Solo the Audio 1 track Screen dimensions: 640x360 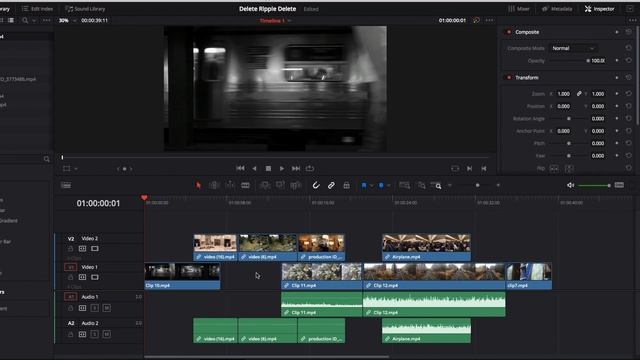(95, 308)
